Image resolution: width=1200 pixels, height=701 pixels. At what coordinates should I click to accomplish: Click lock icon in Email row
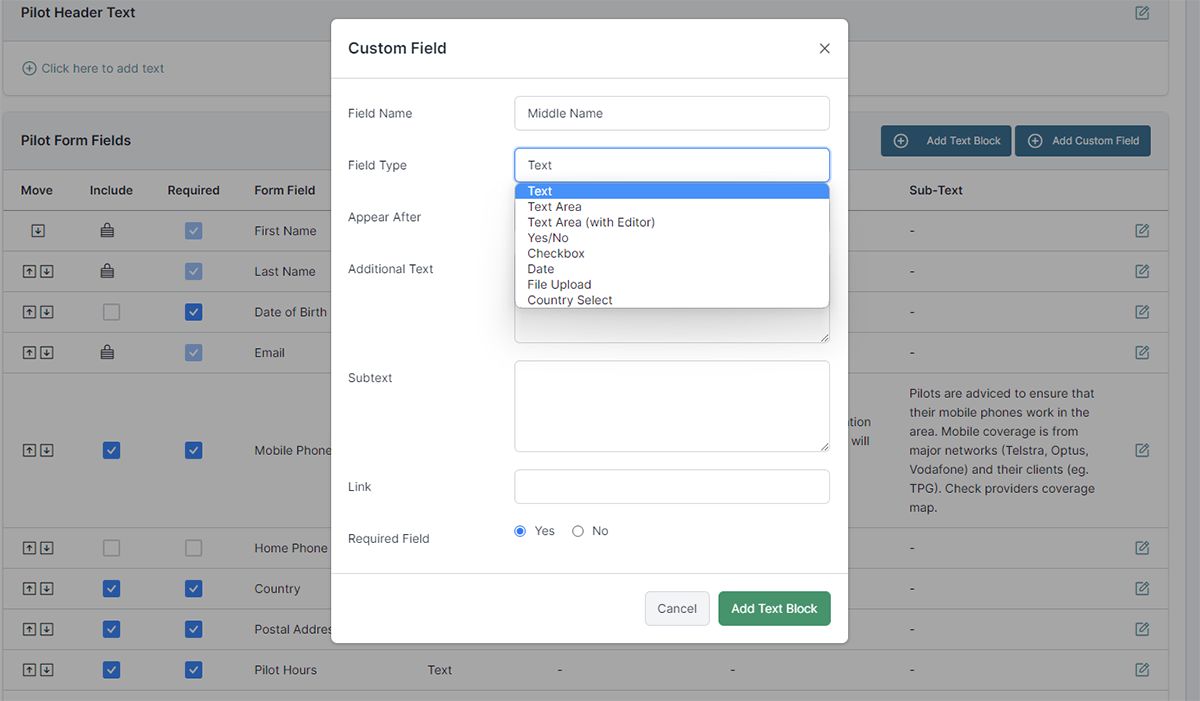coord(107,353)
